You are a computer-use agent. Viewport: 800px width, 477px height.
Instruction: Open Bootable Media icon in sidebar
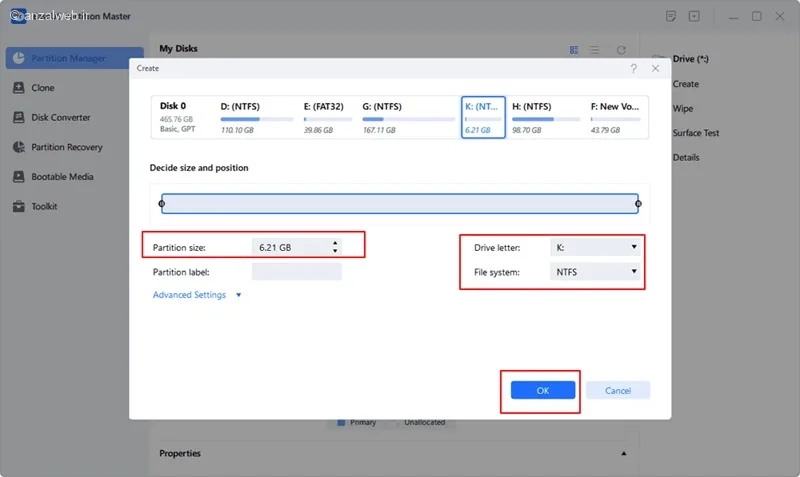pyautogui.click(x=19, y=177)
